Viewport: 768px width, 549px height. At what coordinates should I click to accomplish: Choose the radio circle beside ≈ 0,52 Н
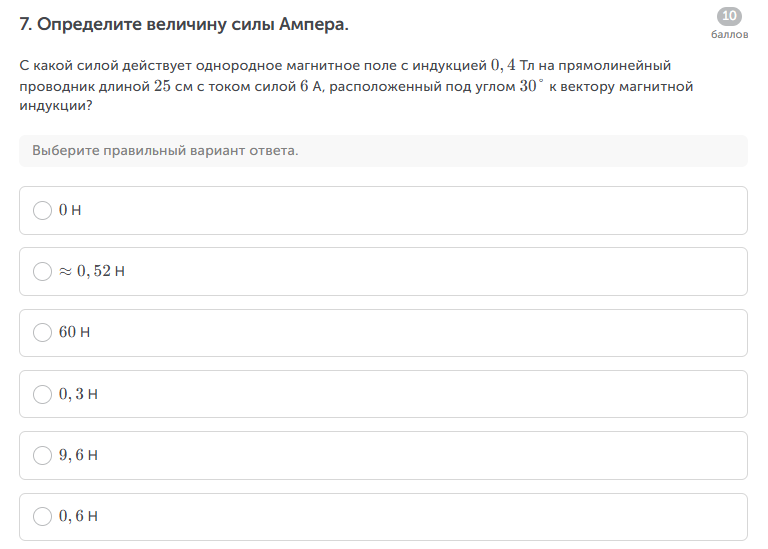click(42, 271)
